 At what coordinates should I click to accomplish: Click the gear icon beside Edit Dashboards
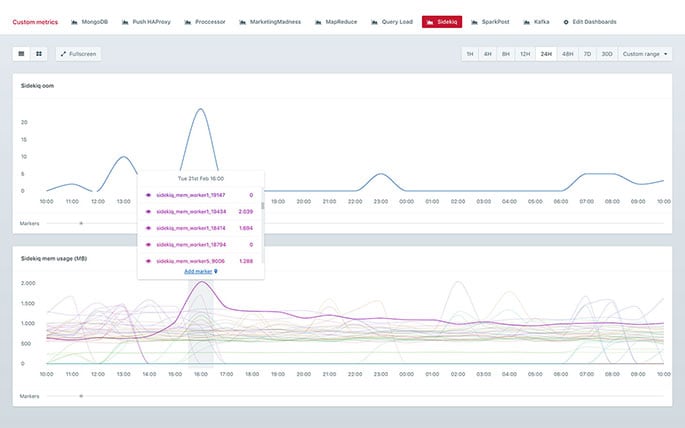(566, 21)
